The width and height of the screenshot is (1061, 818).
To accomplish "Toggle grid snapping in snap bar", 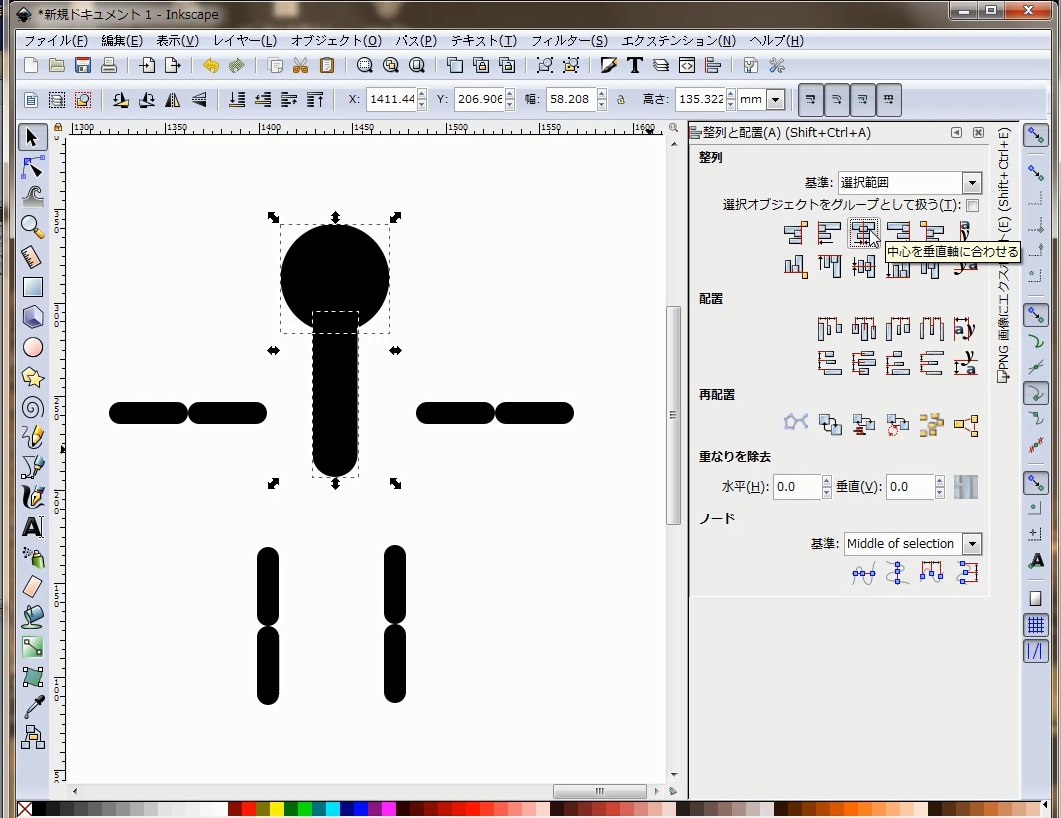I will click(1036, 625).
